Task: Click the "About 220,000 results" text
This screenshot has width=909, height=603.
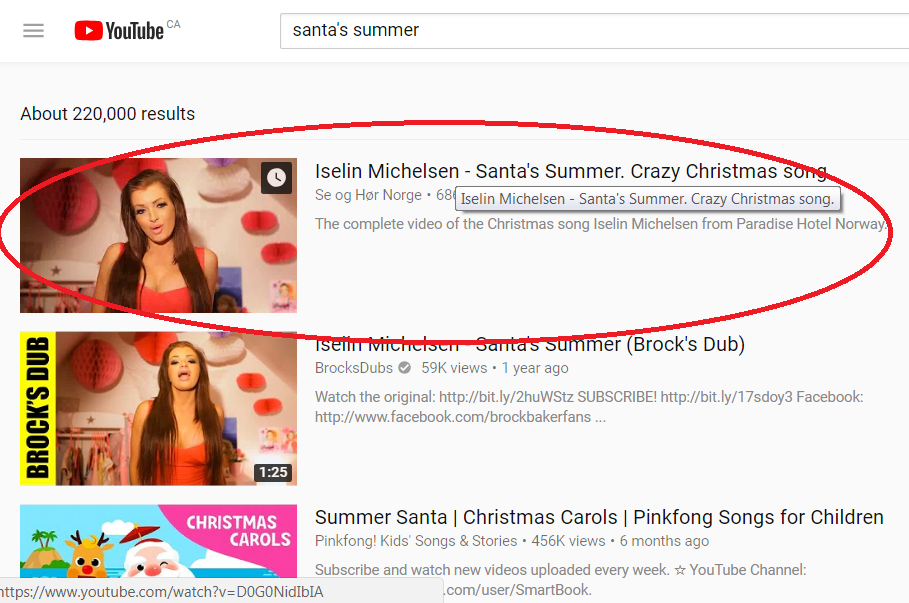Action: coord(107,114)
